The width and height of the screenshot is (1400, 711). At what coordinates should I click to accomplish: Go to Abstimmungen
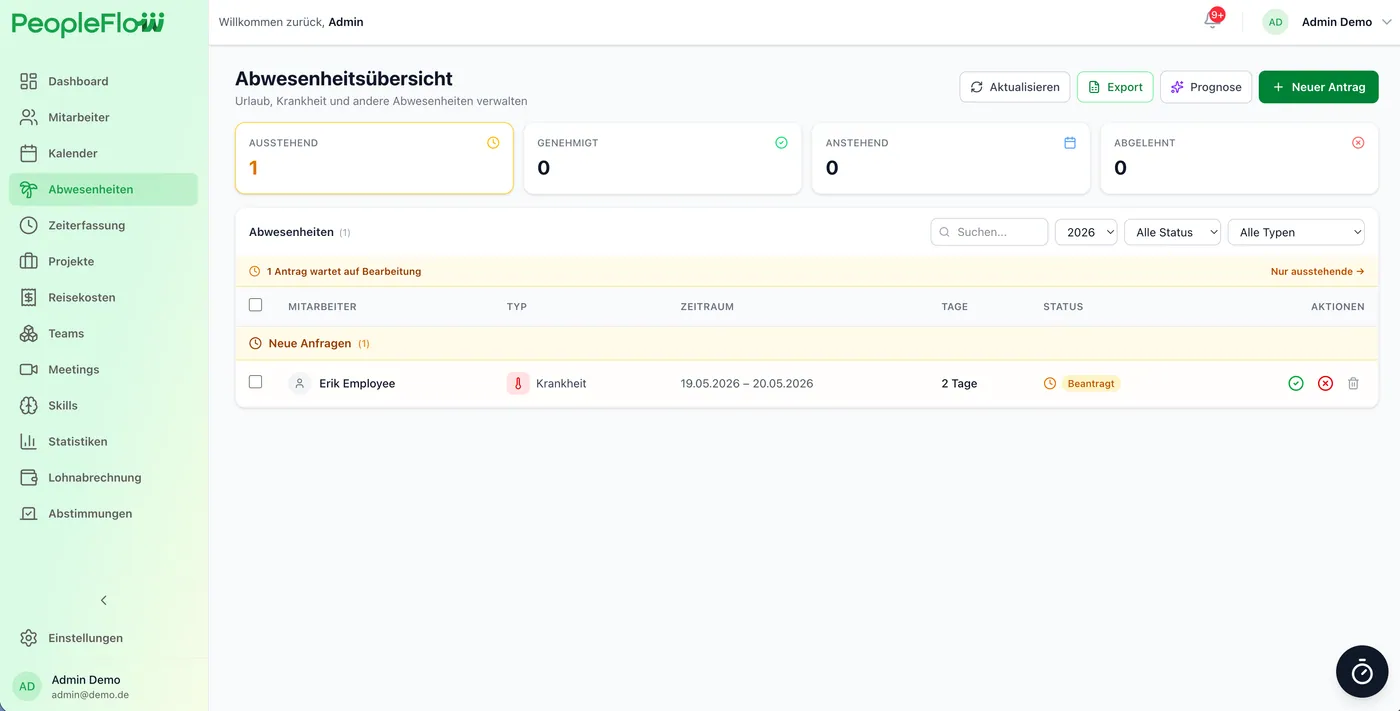pos(104,513)
